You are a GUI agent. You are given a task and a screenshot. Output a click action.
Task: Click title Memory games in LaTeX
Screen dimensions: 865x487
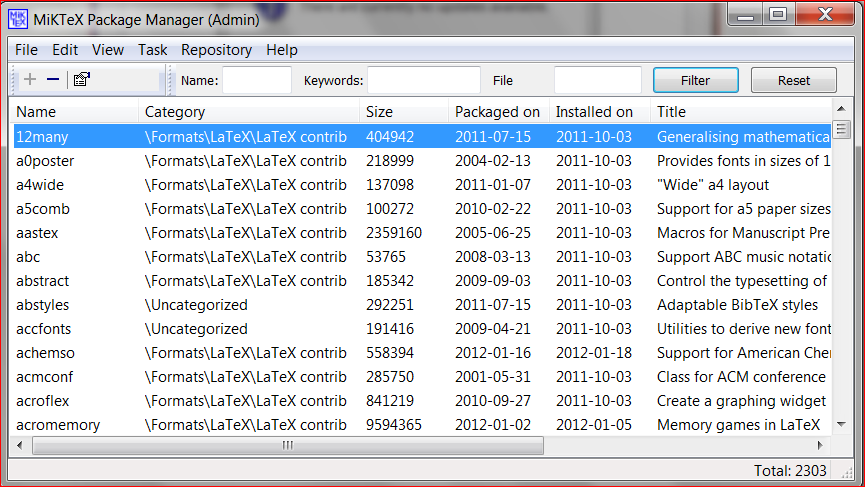point(739,425)
